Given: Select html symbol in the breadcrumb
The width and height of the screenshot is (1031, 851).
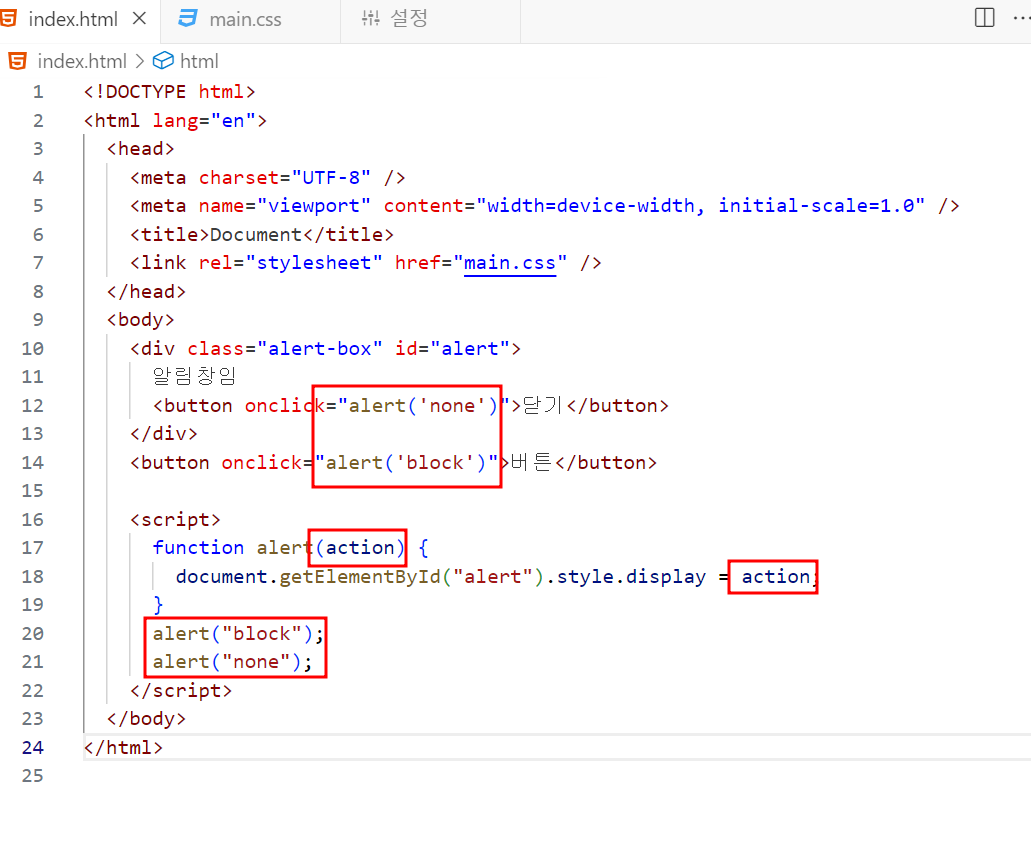Looking at the screenshot, I should (x=199, y=61).
